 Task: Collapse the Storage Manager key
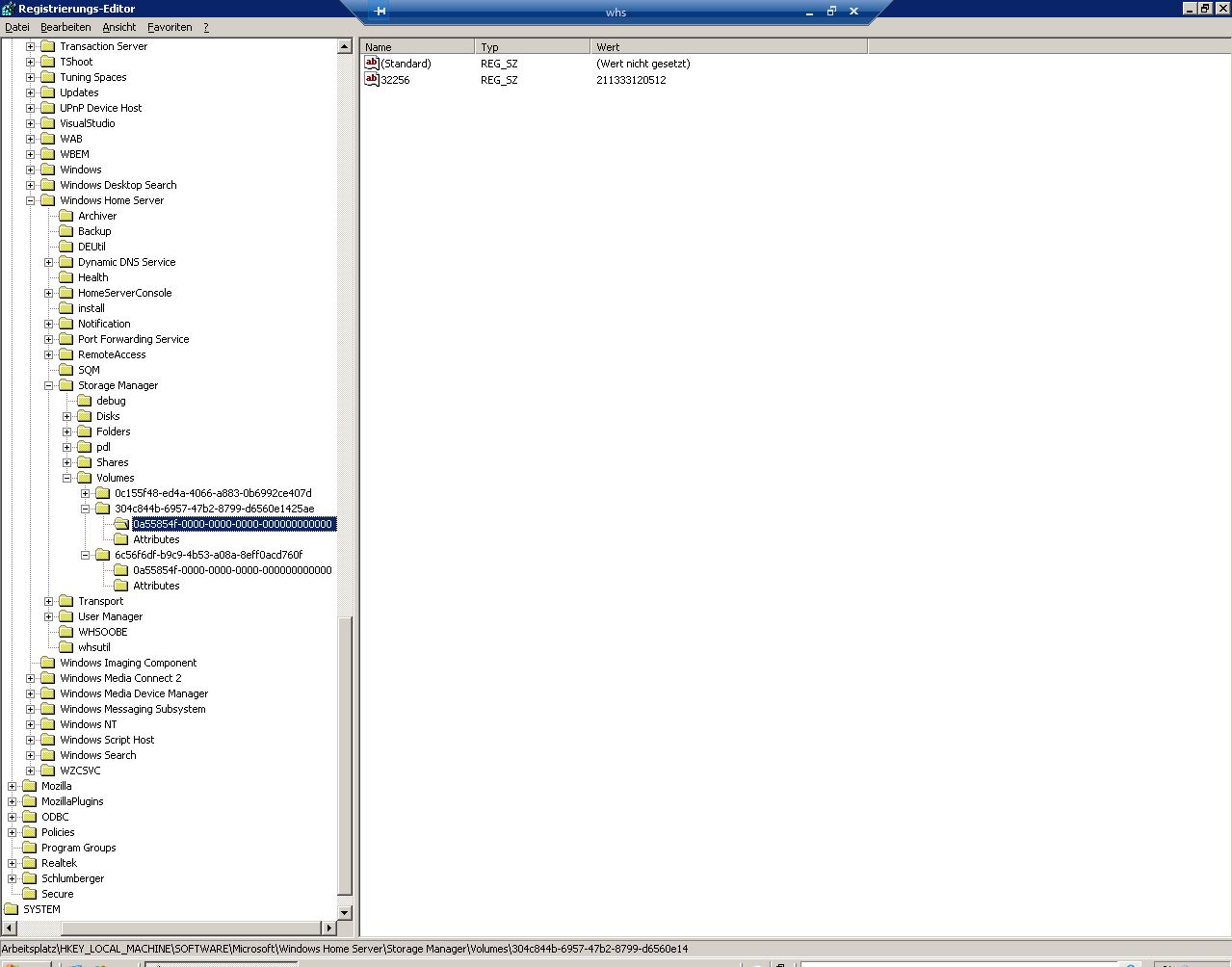(x=48, y=385)
